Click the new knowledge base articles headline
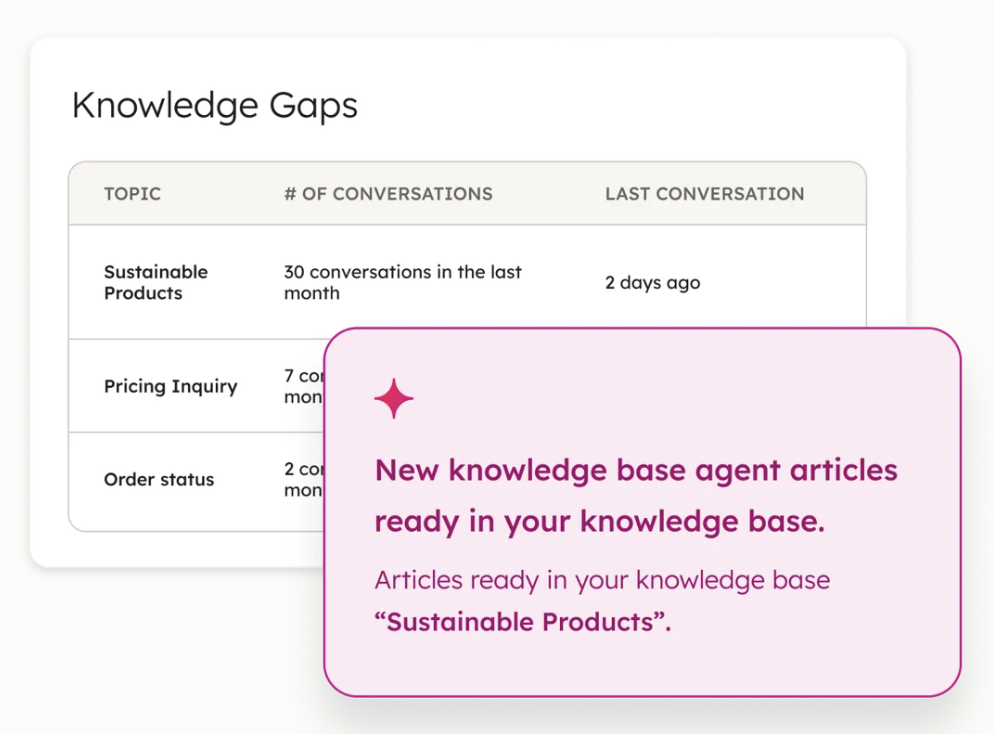Viewport: 994px width, 734px height. tap(636, 471)
